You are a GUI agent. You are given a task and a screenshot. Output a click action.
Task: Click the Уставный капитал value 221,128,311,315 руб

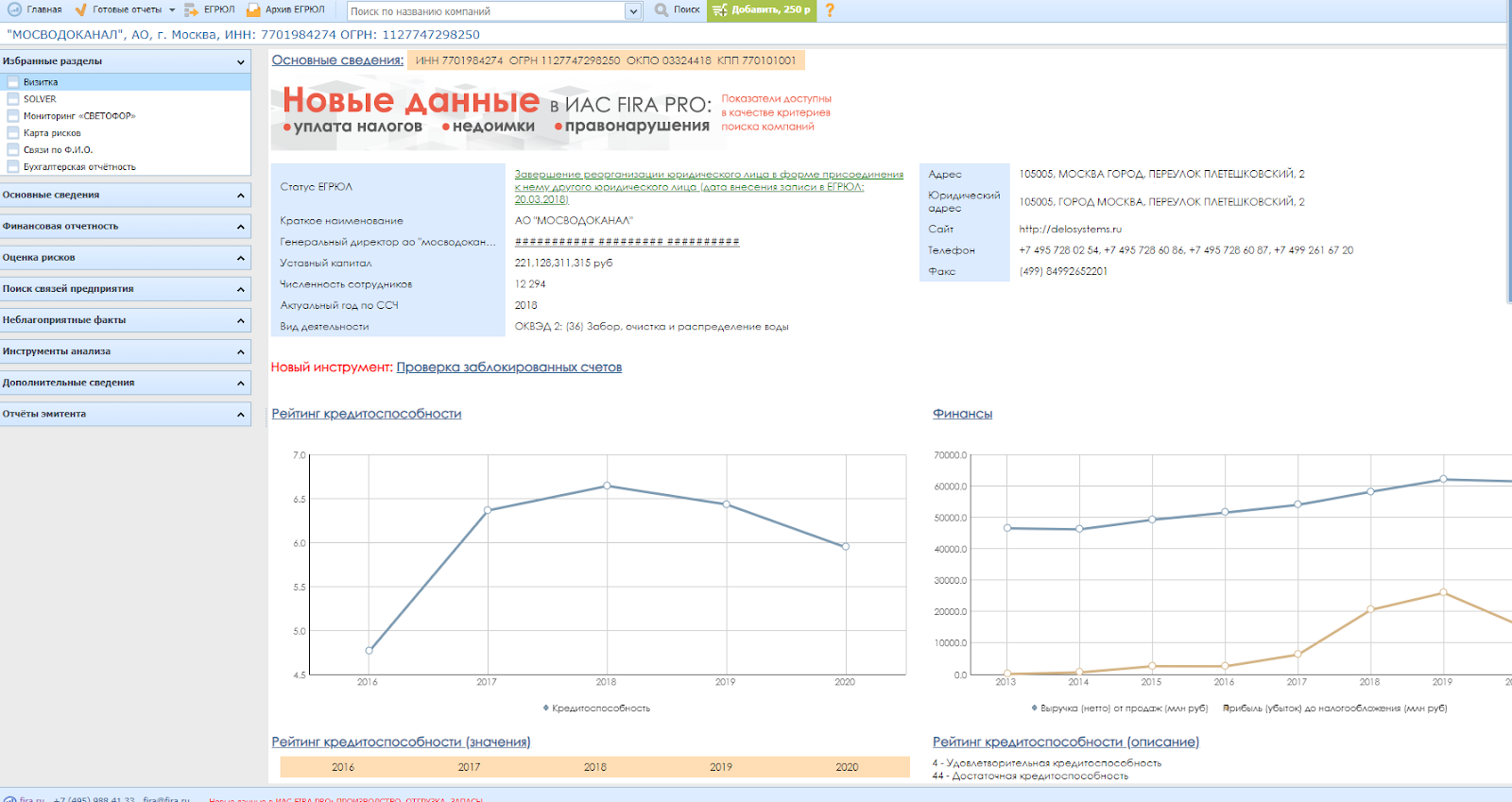coord(563,263)
